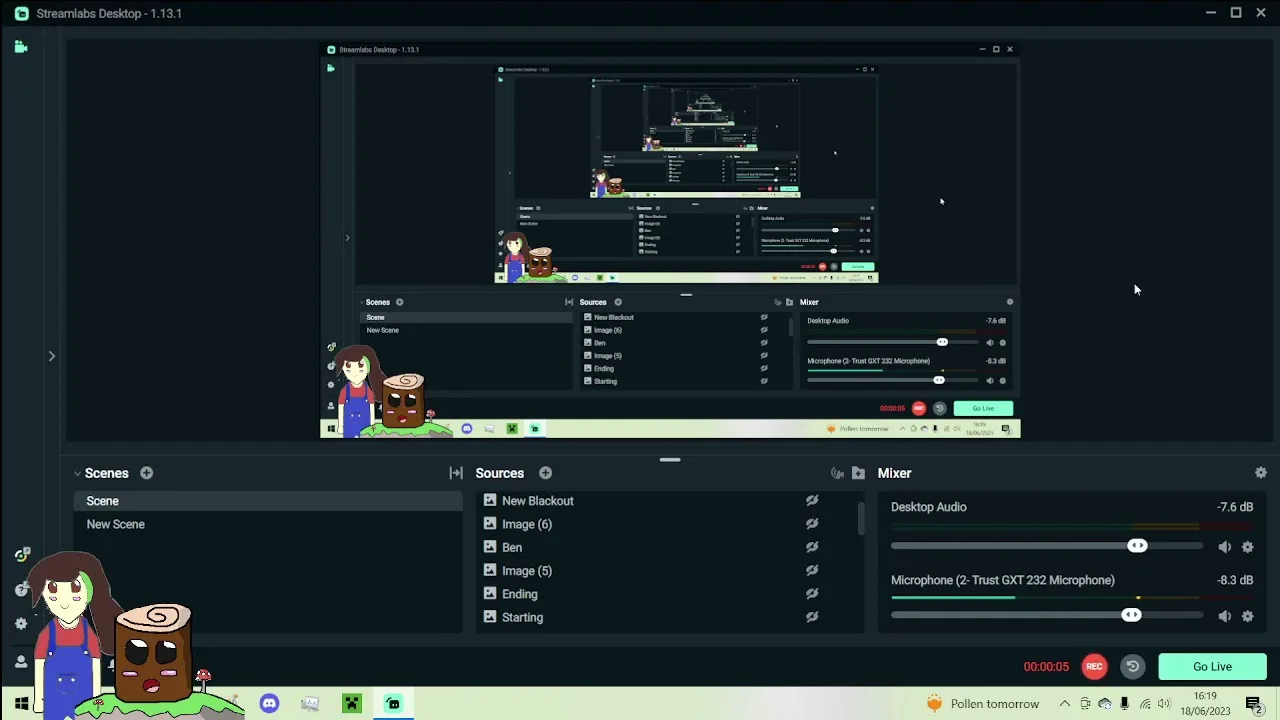Open Microphone source settings gear
The width and height of the screenshot is (1280, 720).
click(1247, 616)
